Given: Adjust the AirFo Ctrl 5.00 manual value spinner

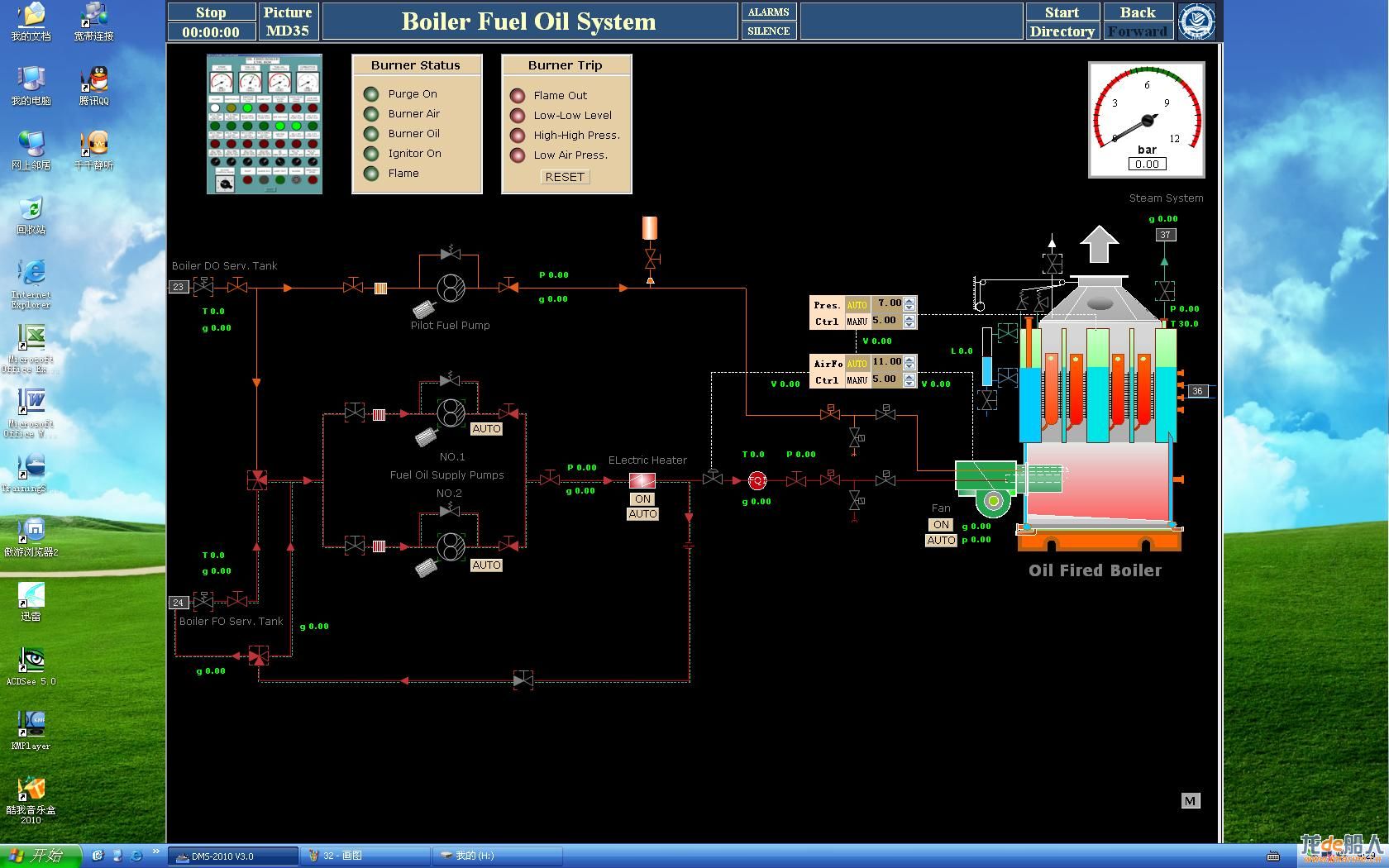Looking at the screenshot, I should point(909,379).
